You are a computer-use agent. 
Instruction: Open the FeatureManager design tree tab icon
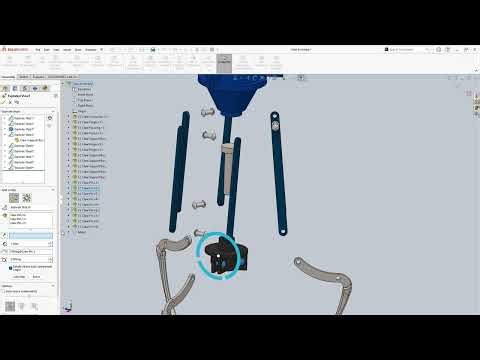(5, 88)
